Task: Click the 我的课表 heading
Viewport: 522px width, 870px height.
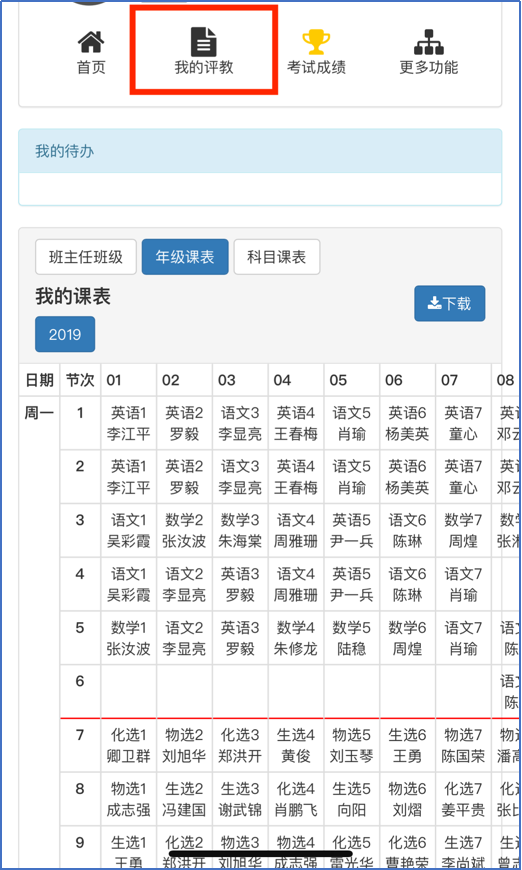Action: click(73, 296)
